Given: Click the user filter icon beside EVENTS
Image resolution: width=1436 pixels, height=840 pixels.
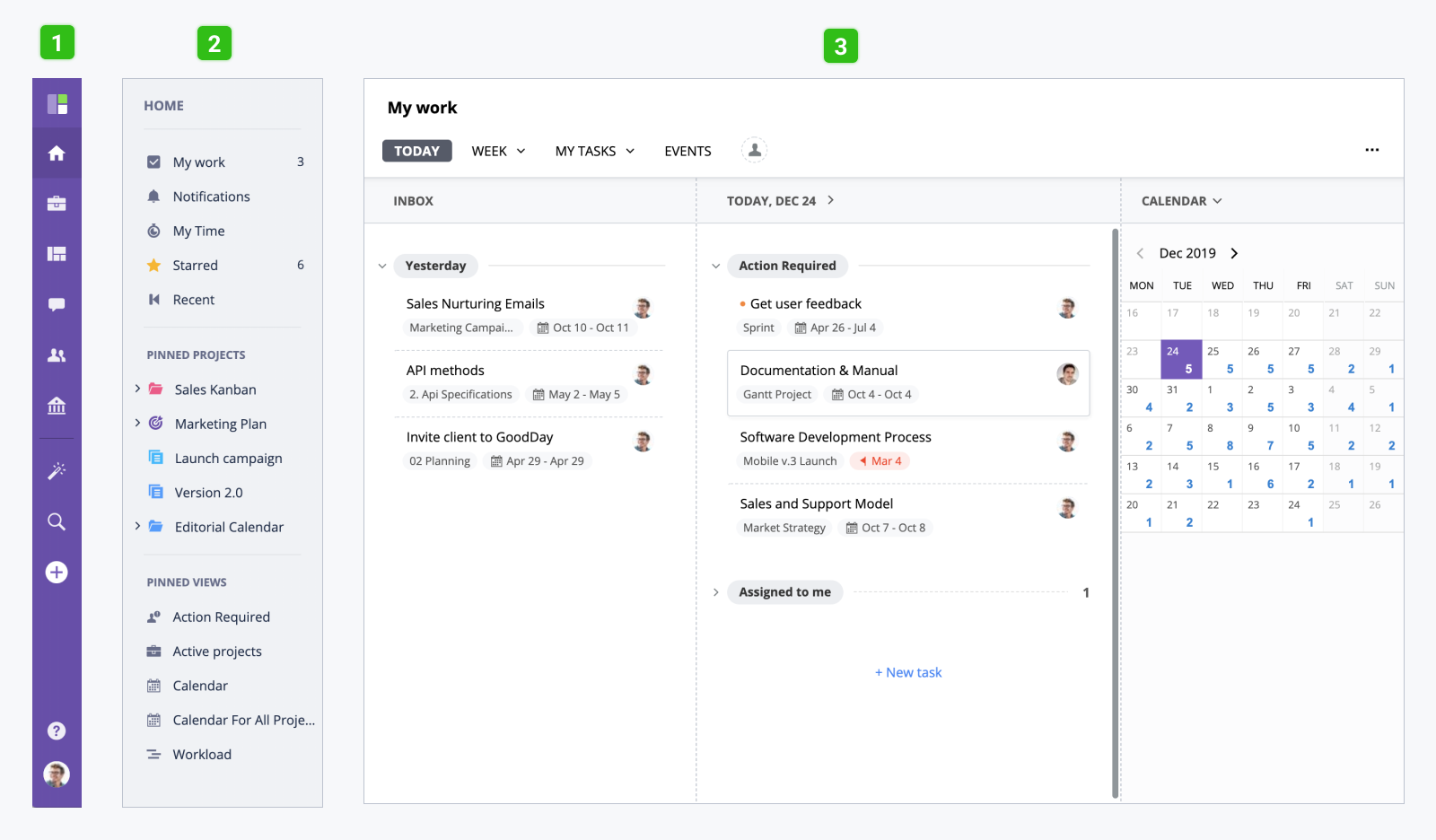Looking at the screenshot, I should click(x=755, y=150).
